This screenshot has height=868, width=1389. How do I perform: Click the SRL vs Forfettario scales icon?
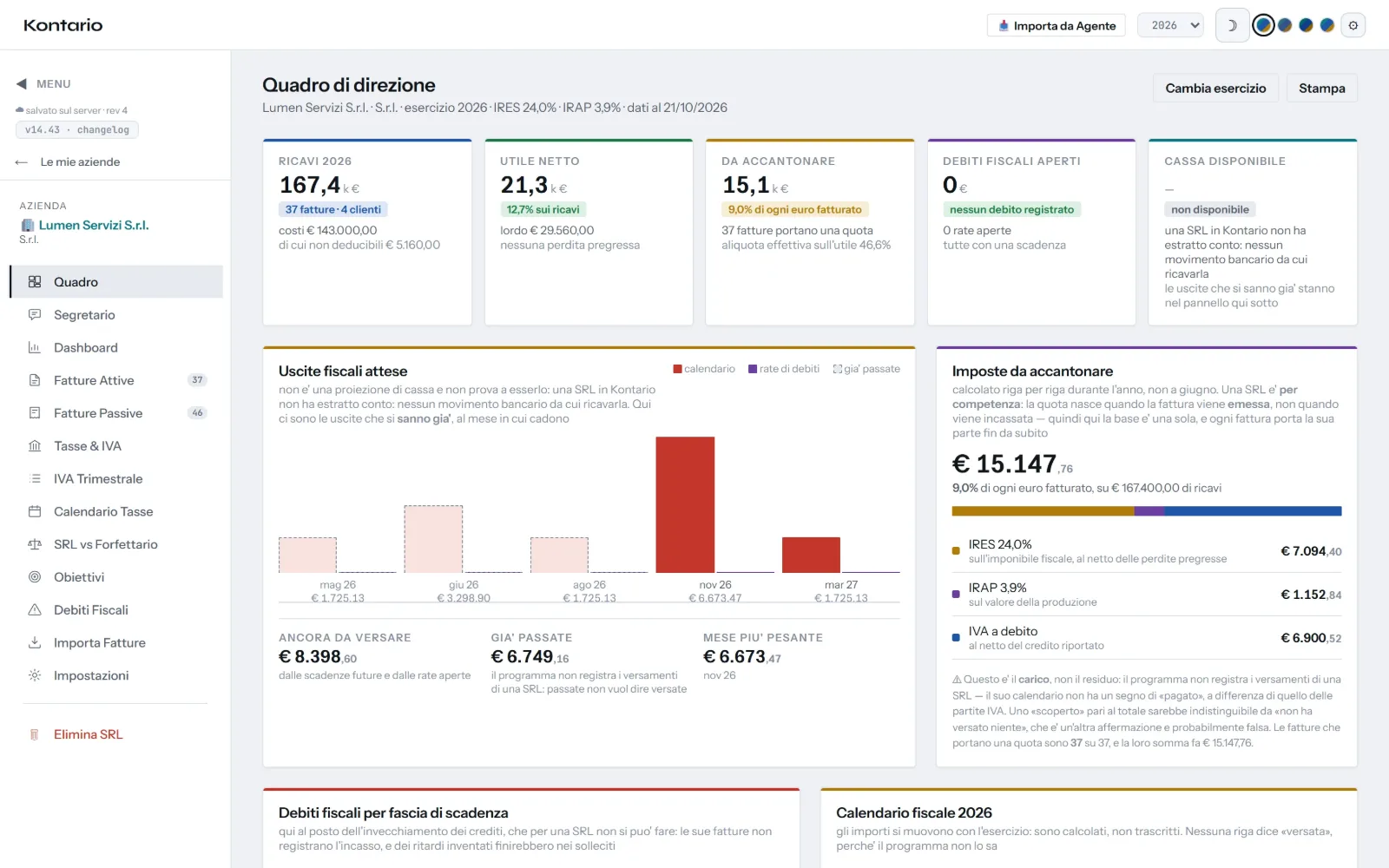(35, 544)
